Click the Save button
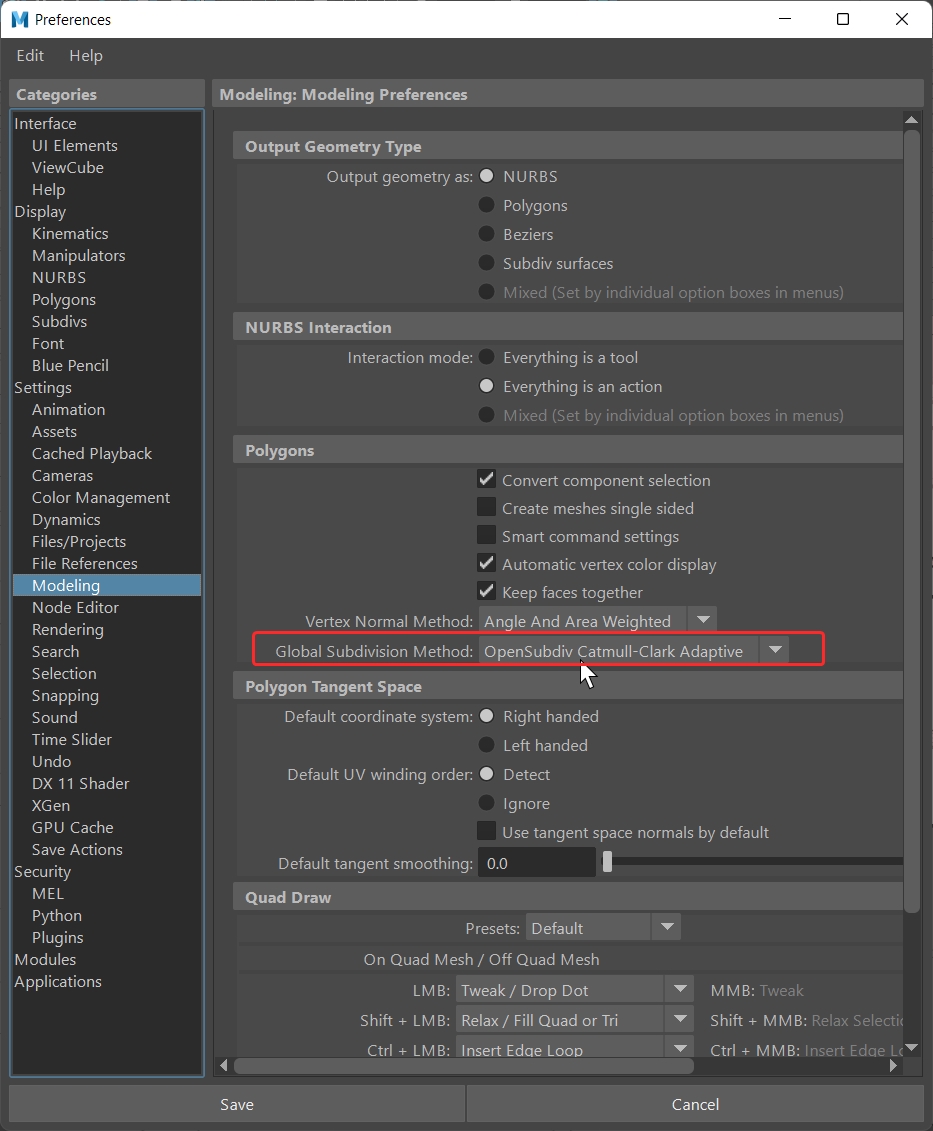The image size is (933, 1131). [x=237, y=1104]
